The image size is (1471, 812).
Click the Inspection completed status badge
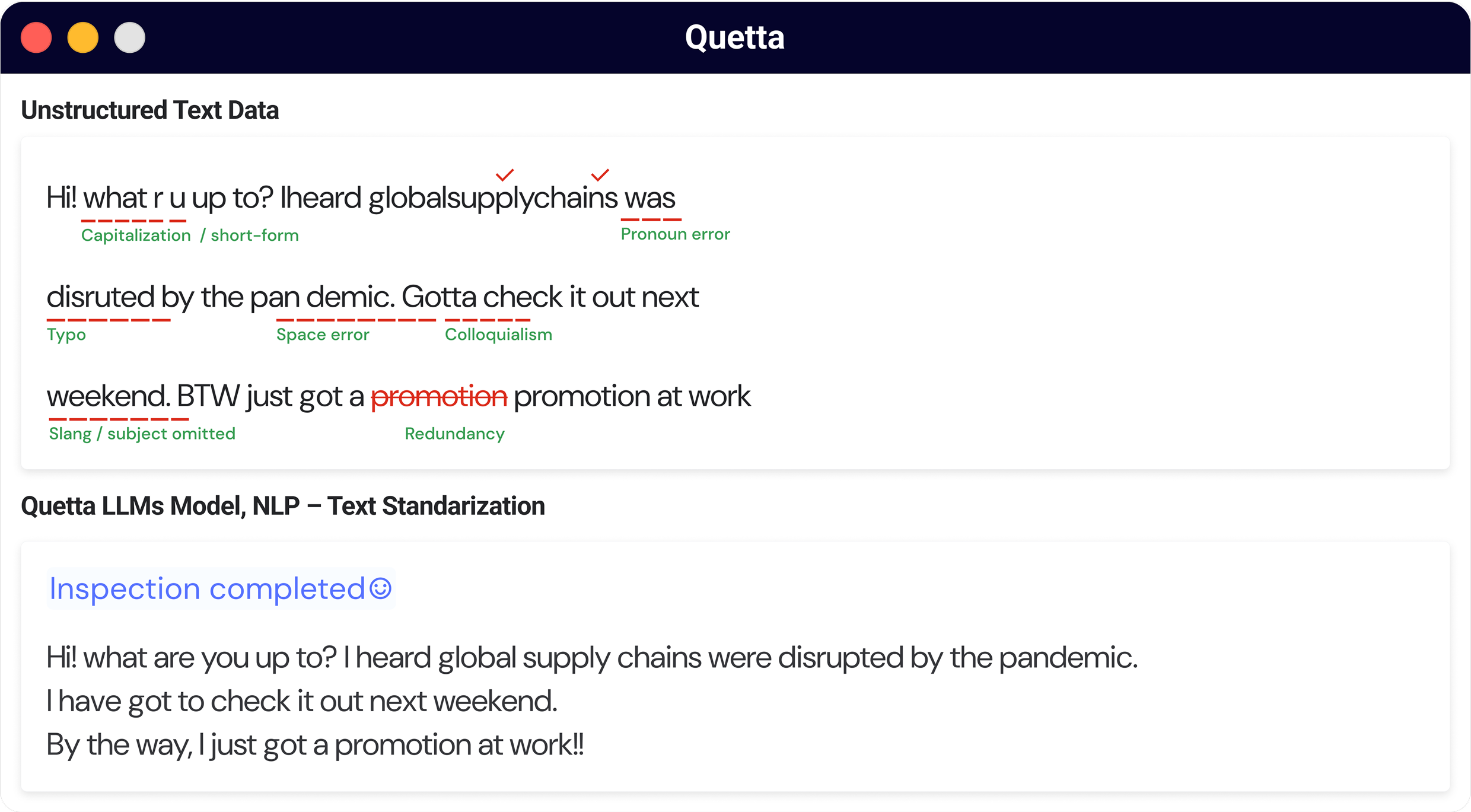point(221,588)
